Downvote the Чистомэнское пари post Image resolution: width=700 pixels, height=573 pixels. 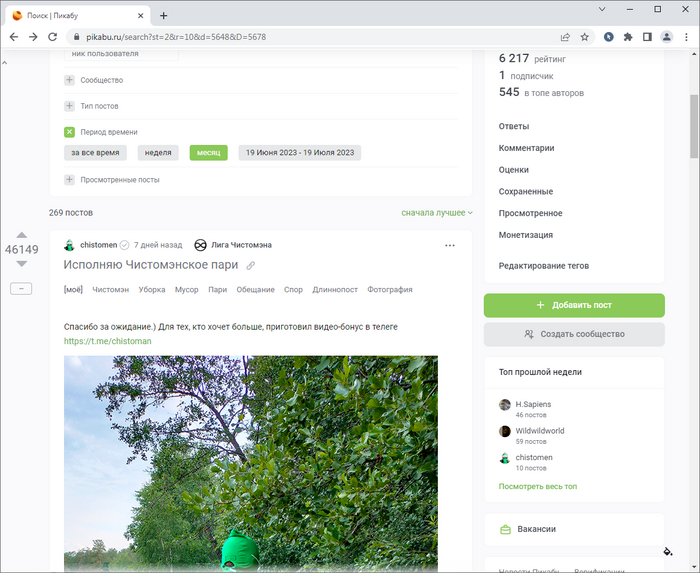(21, 264)
